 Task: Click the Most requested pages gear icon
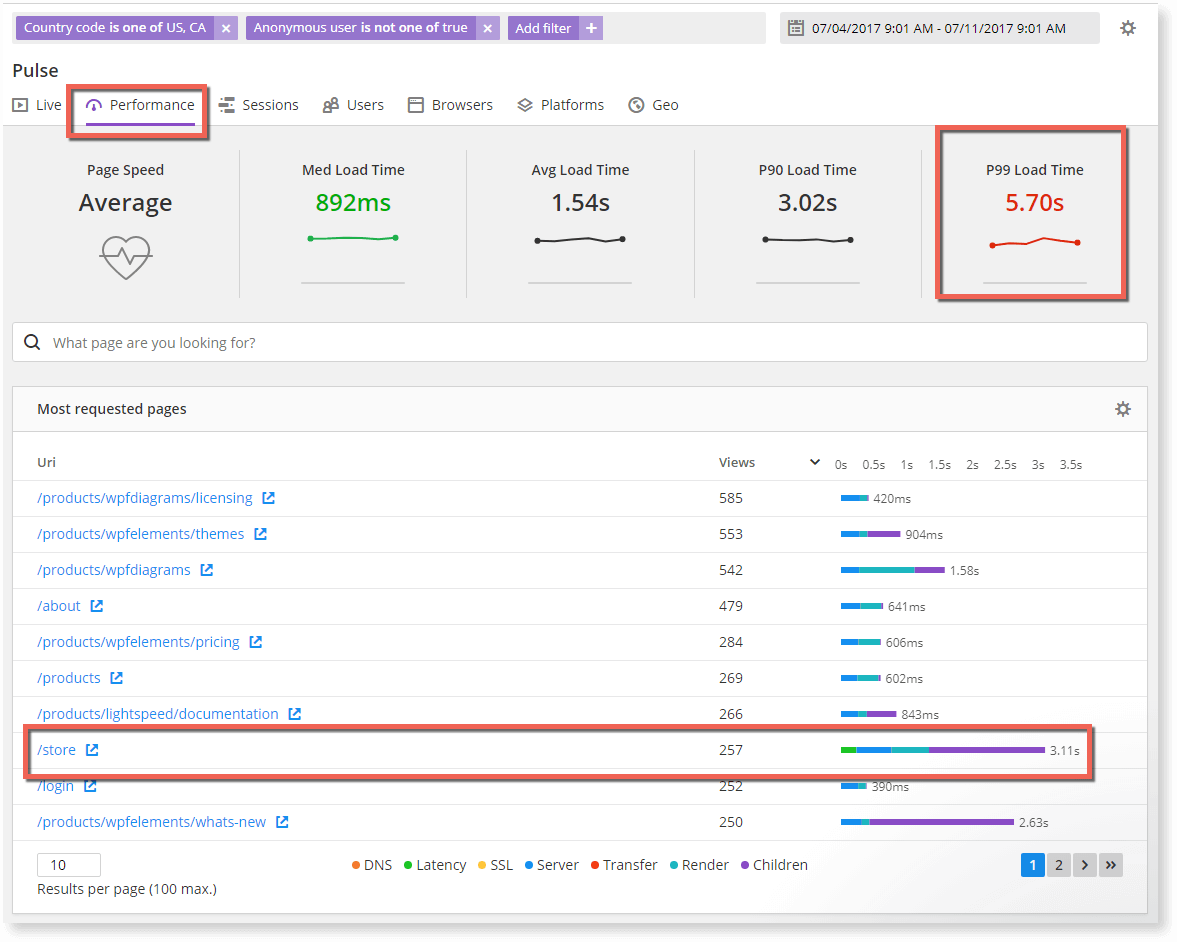pos(1123,409)
